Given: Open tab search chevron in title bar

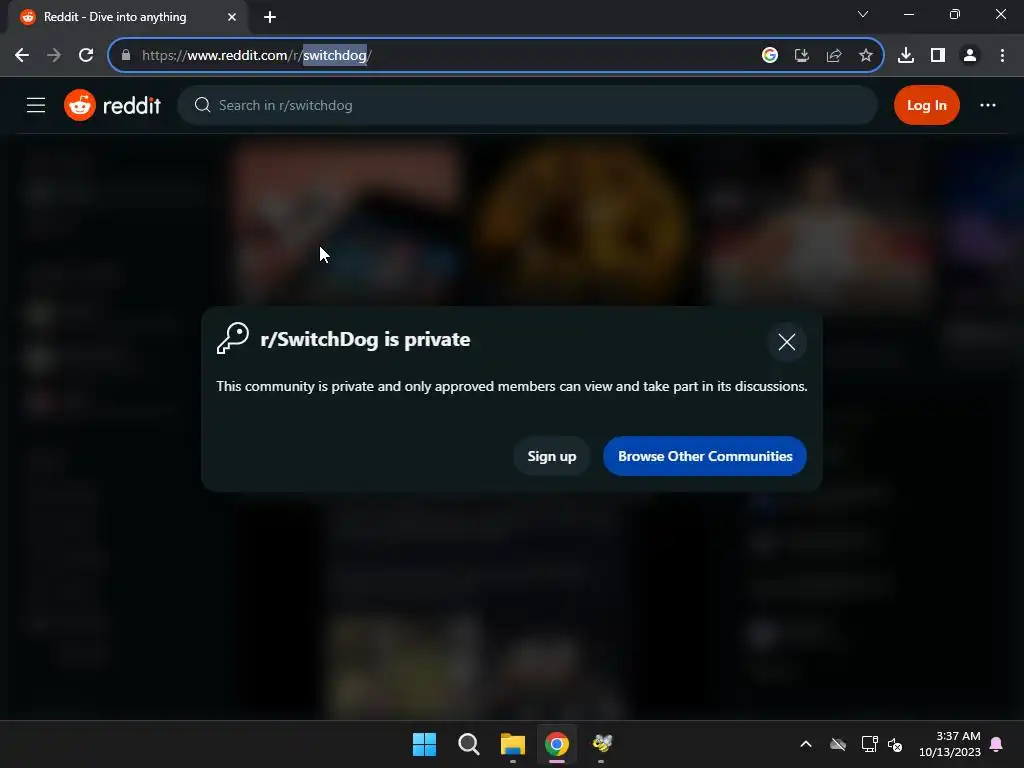Looking at the screenshot, I should [863, 14].
